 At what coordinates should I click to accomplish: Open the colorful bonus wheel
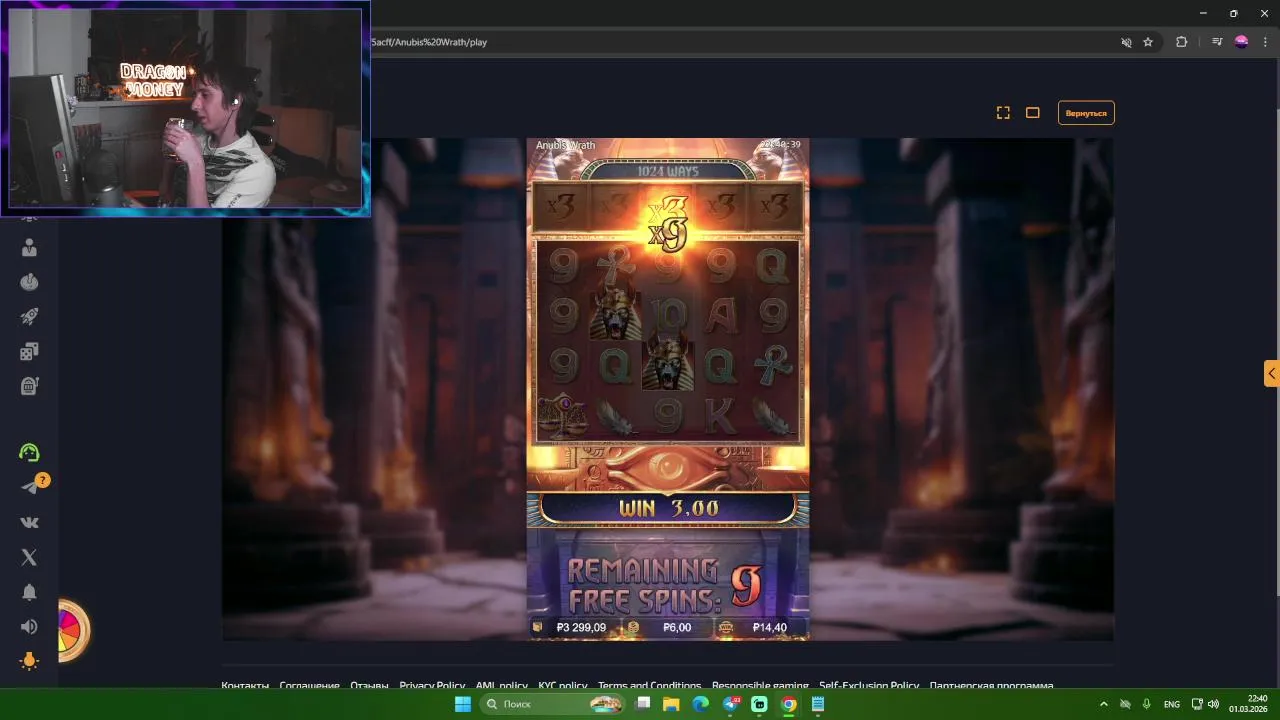(x=72, y=631)
